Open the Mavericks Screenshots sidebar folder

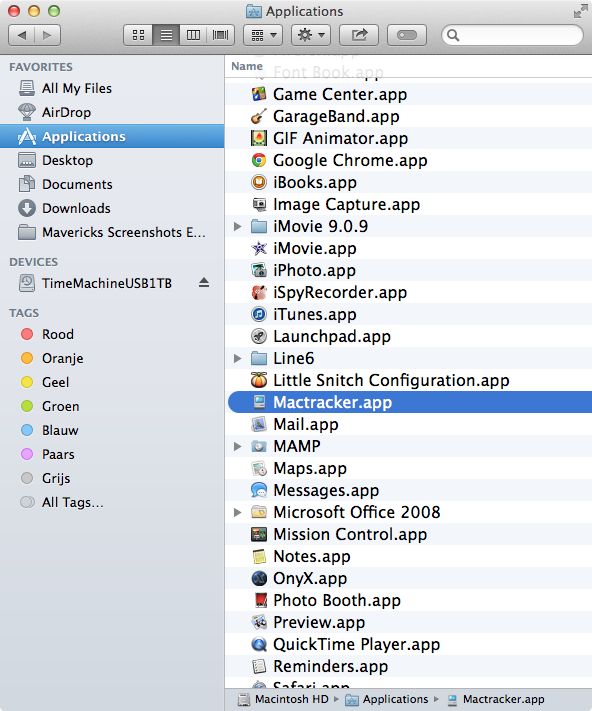click(x=112, y=232)
